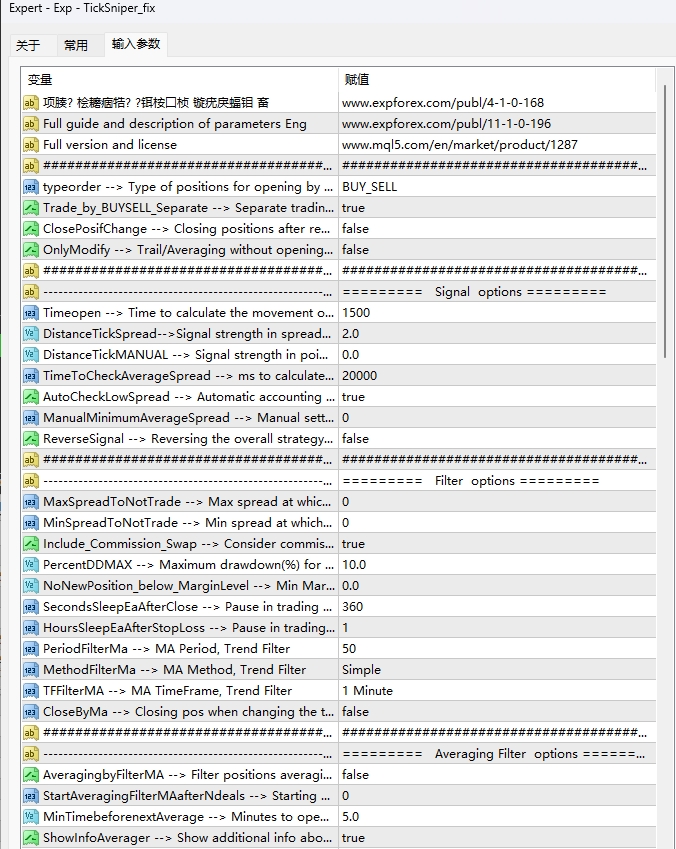Click the integer icon beside Timeopen
The image size is (676, 849).
click(31, 313)
